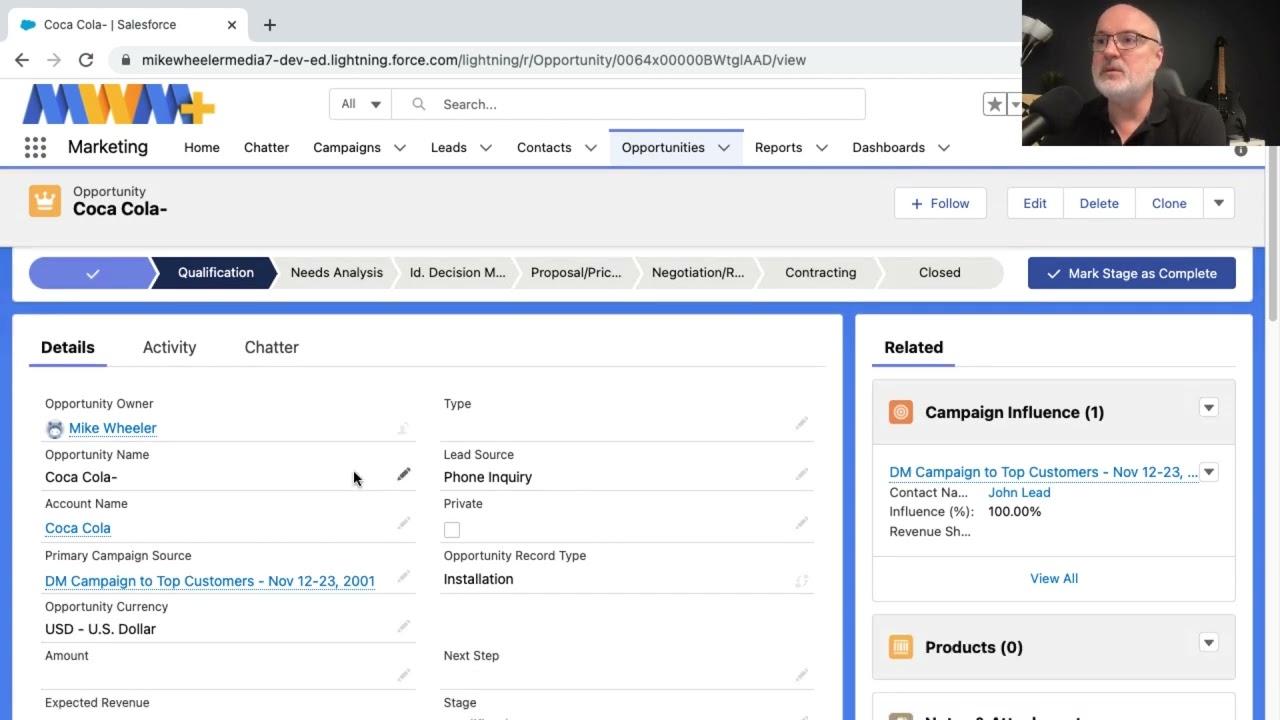Screen dimensions: 1280x720
Task: Edit Private field pencil icon
Action: [x=802, y=523]
